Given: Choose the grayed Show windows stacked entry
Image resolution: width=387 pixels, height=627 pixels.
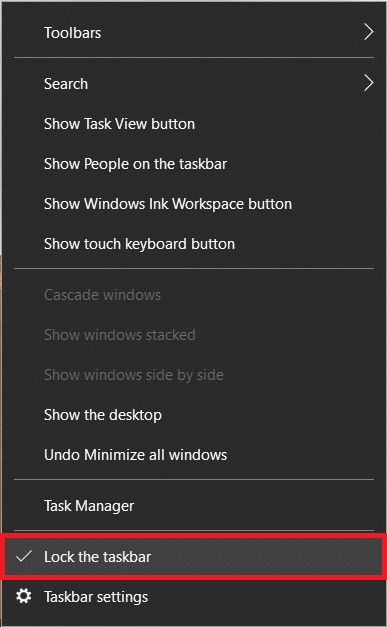Looking at the screenshot, I should click(194, 335).
